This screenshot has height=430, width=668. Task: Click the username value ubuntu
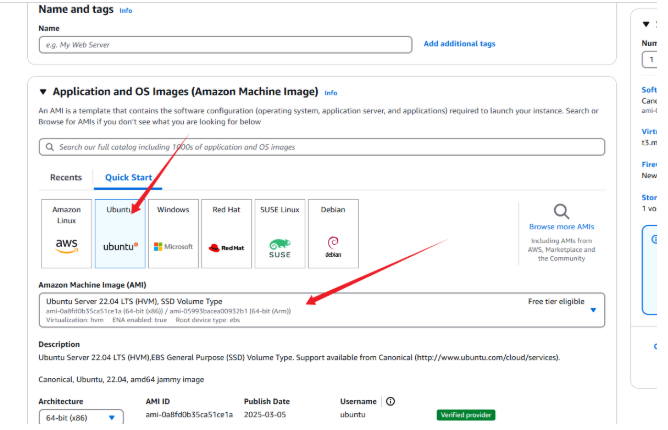click(x=352, y=415)
